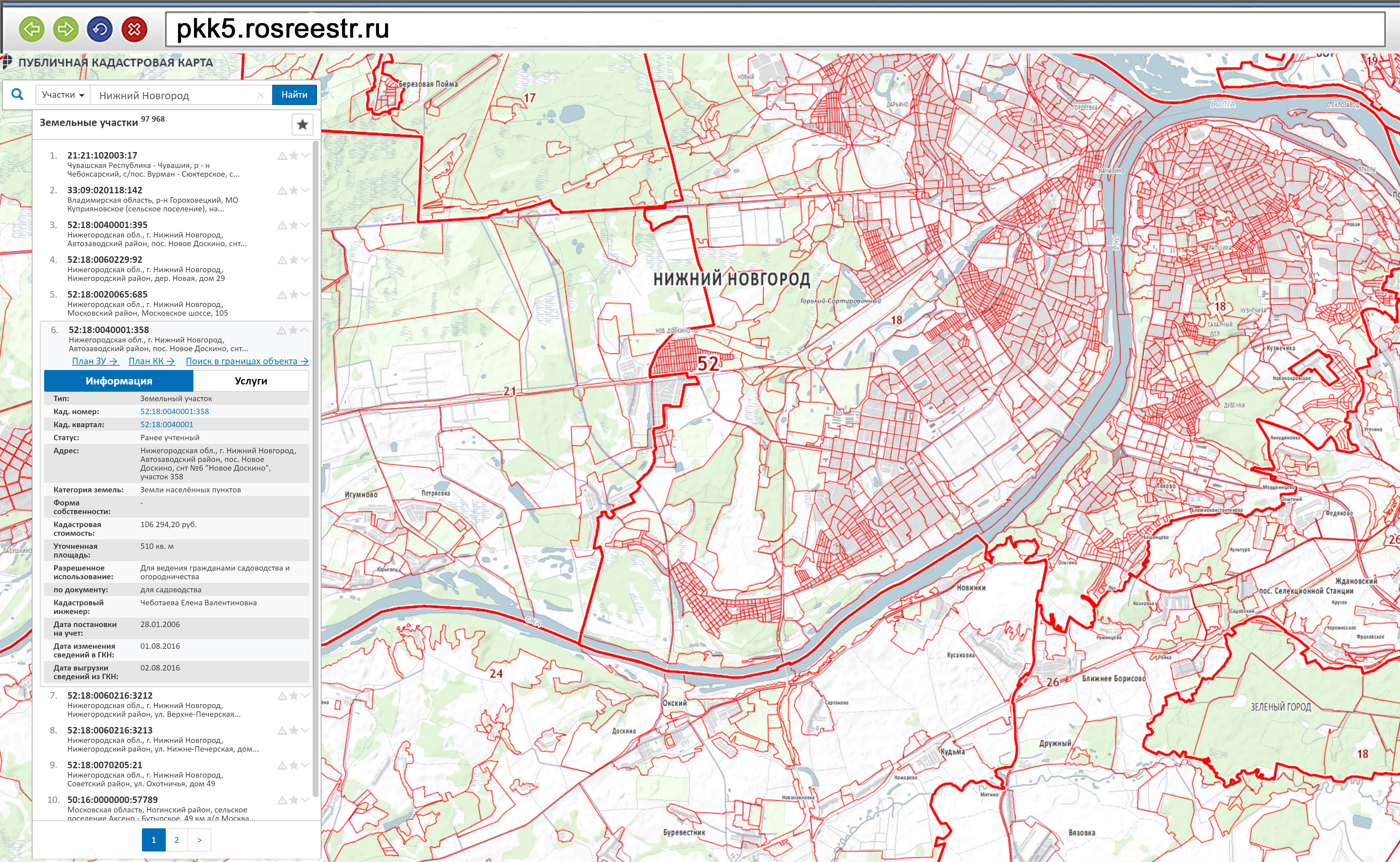The height and width of the screenshot is (862, 1400).
Task: Expand details of parcel 21:21:102003:17
Action: click(x=305, y=156)
